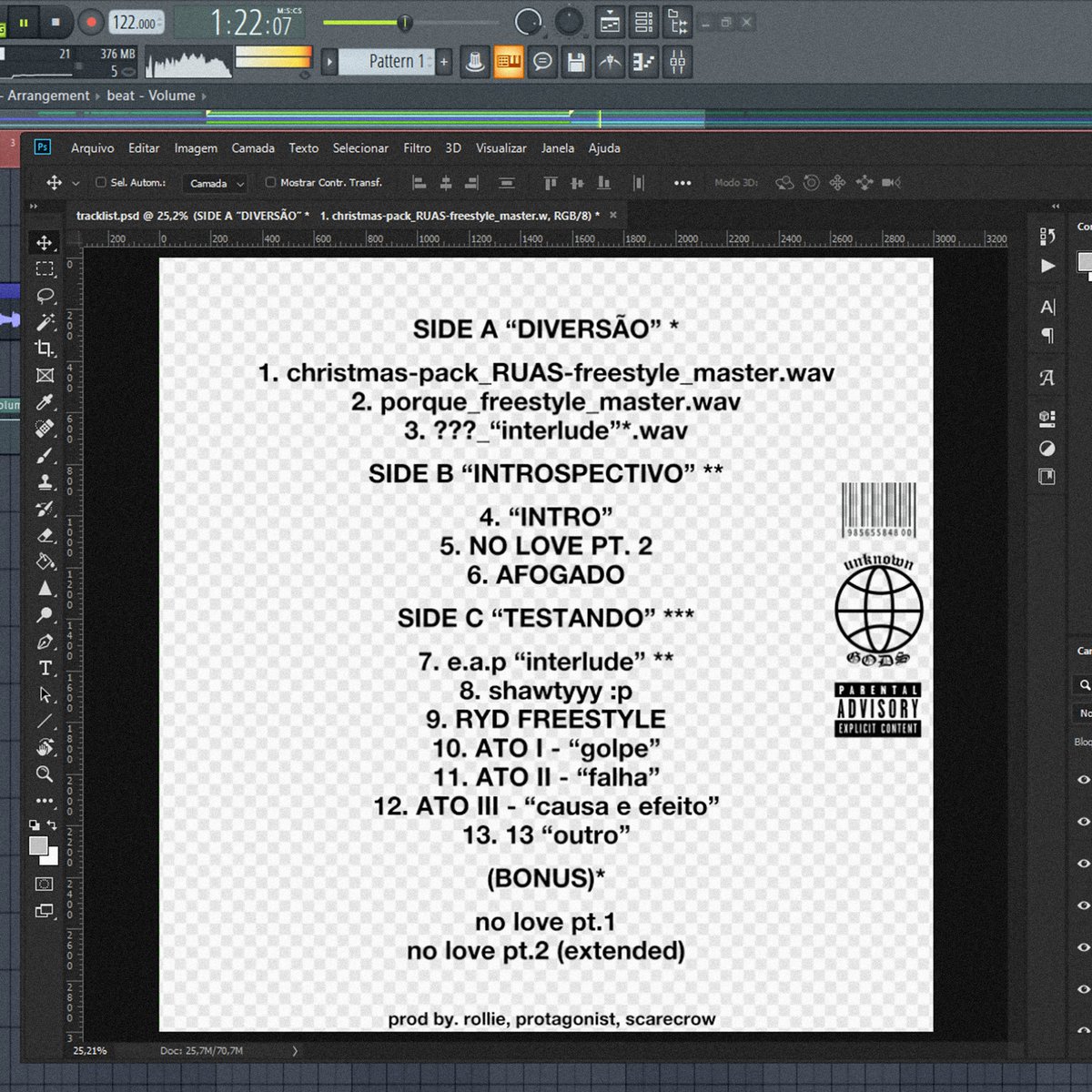Select the Rotate View hand tool
The height and width of the screenshot is (1092, 1092).
click(x=44, y=747)
